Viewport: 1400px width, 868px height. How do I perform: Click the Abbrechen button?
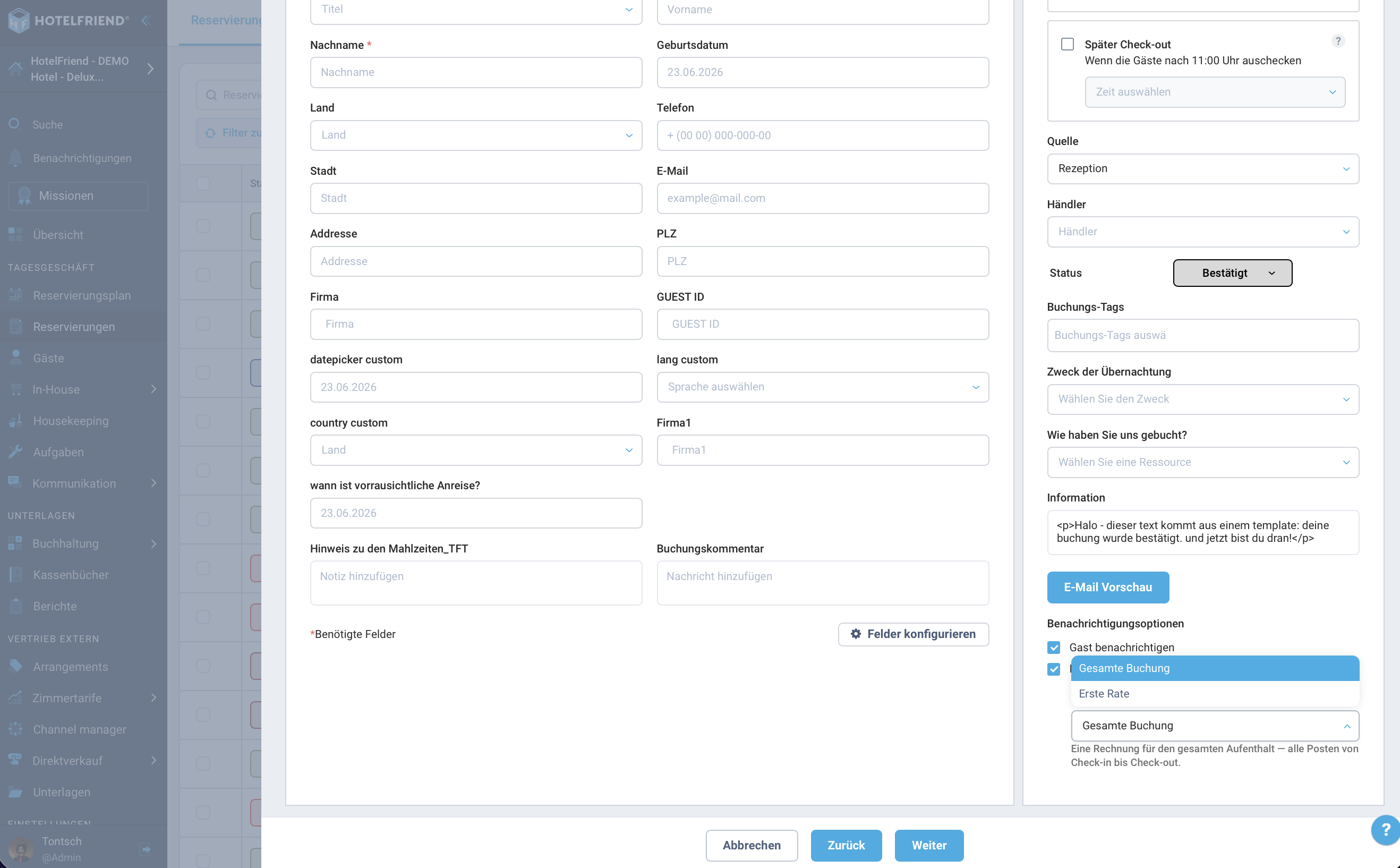(x=752, y=845)
